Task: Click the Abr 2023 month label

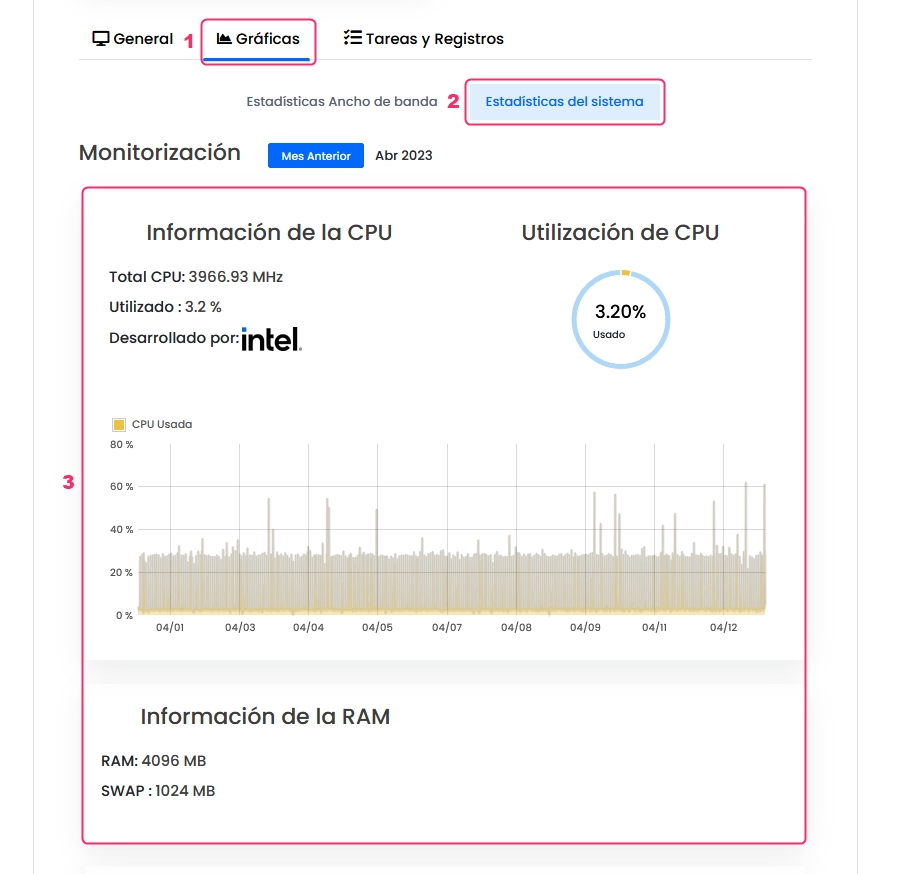Action: pyautogui.click(x=403, y=156)
